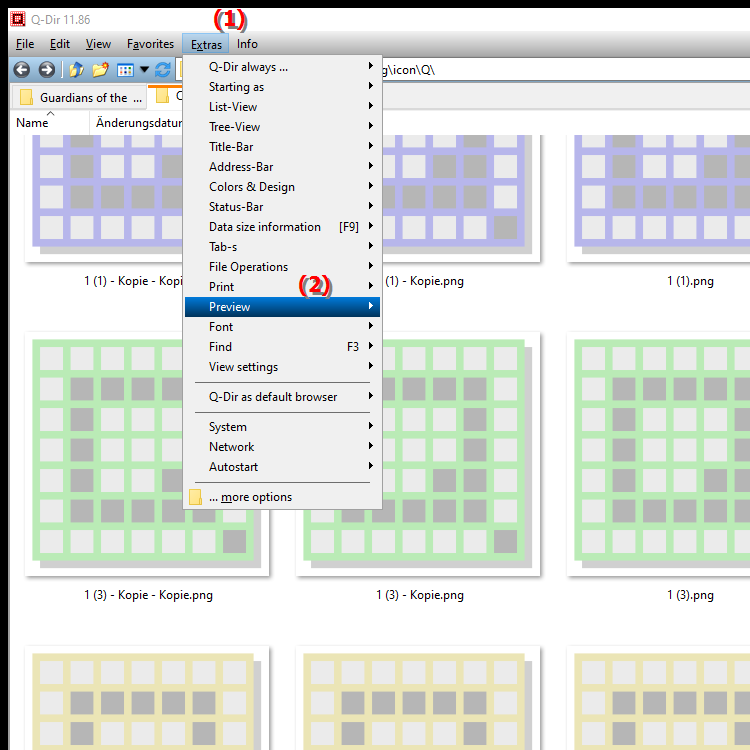
Task: Open the Print submenu
Action: [x=282, y=287]
